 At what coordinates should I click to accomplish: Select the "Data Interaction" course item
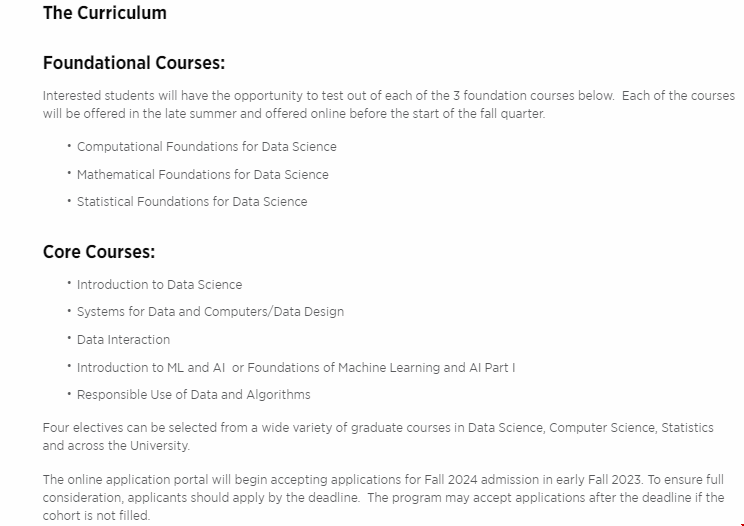tap(123, 339)
